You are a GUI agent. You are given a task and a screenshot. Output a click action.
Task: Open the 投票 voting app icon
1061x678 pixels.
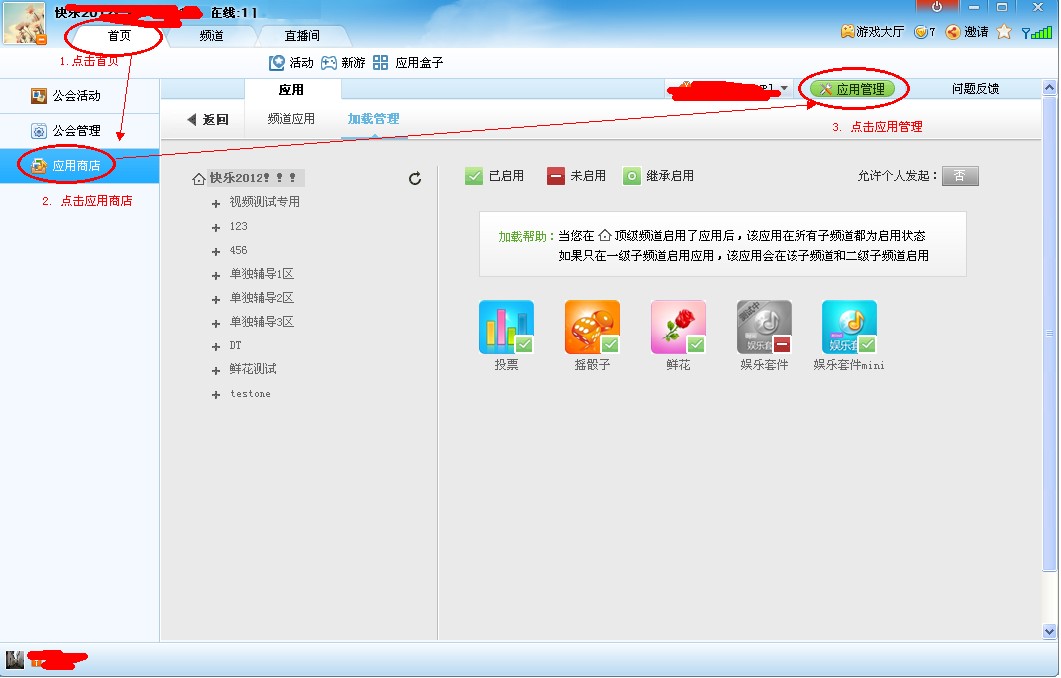coord(506,327)
